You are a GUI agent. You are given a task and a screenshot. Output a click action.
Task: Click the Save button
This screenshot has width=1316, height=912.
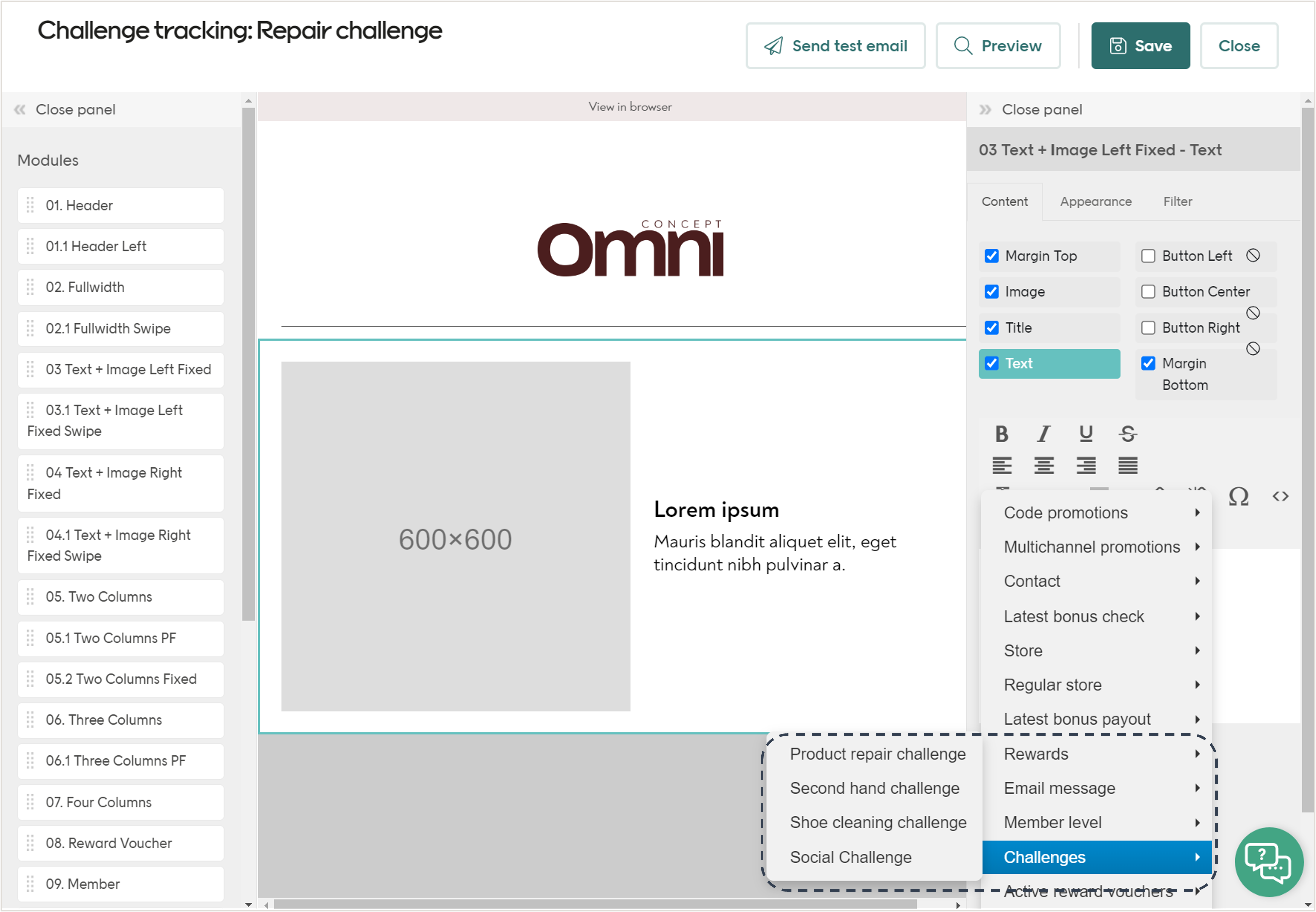tap(1140, 45)
